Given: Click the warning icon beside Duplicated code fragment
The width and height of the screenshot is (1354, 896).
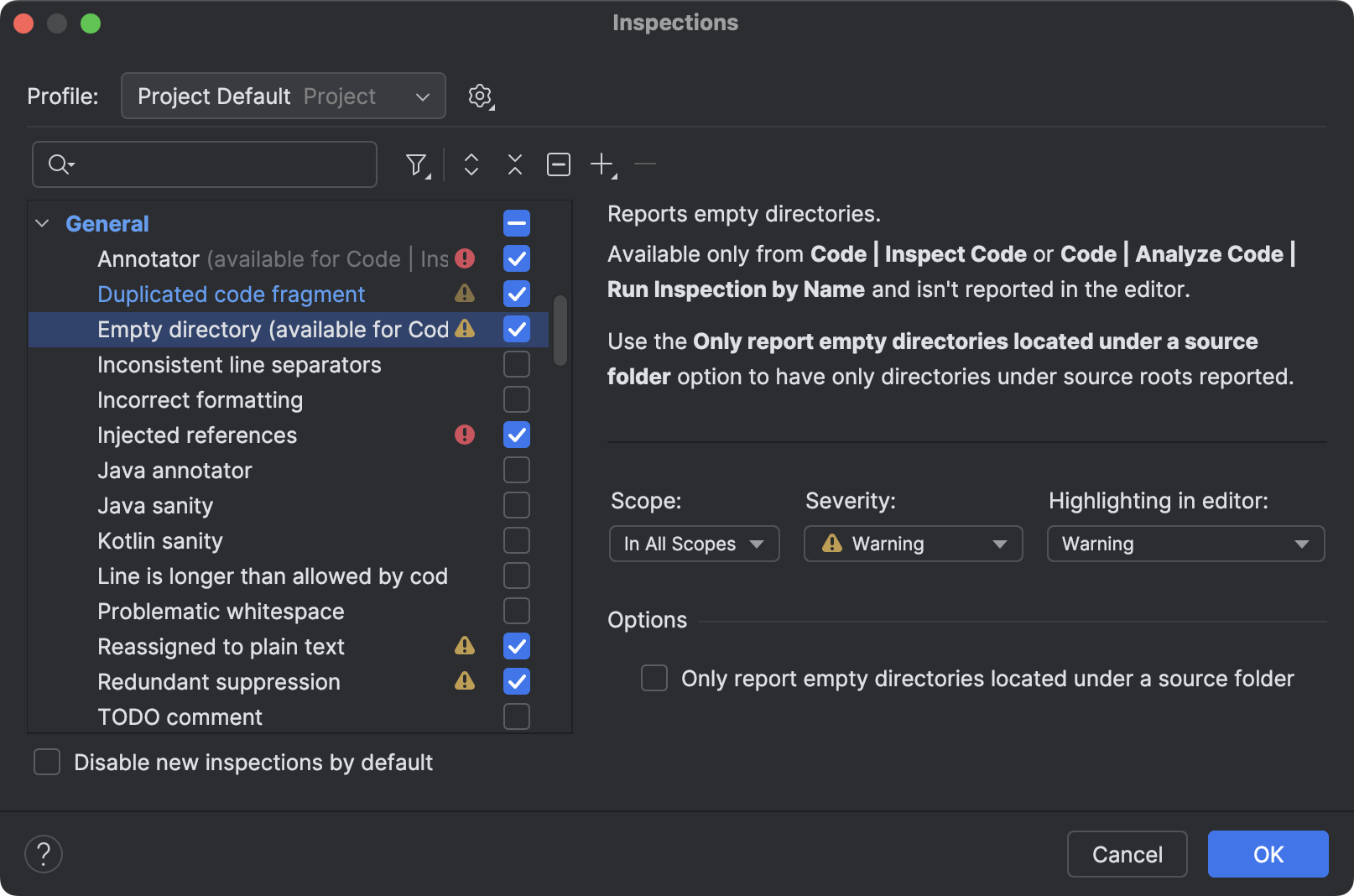Looking at the screenshot, I should 465,294.
